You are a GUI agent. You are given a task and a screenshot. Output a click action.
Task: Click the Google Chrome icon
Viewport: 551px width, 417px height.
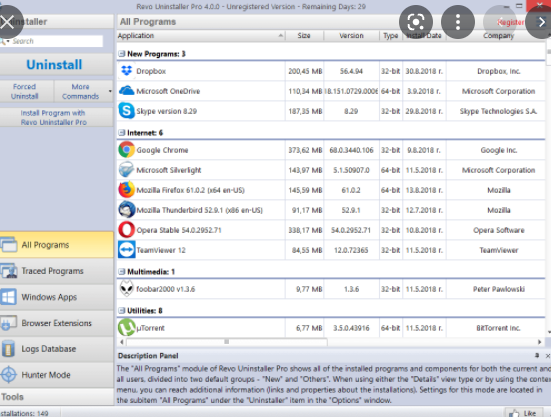[126, 150]
